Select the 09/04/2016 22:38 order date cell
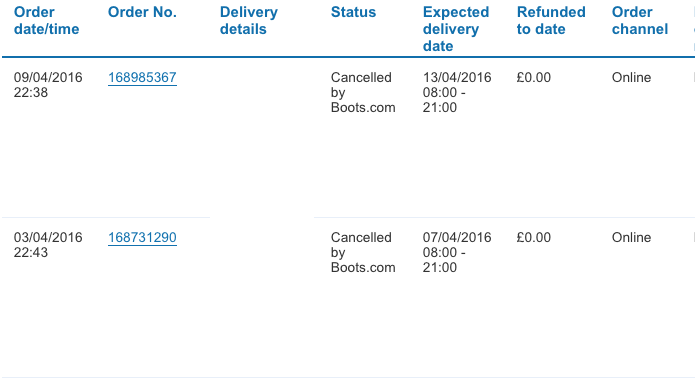 tap(48, 85)
